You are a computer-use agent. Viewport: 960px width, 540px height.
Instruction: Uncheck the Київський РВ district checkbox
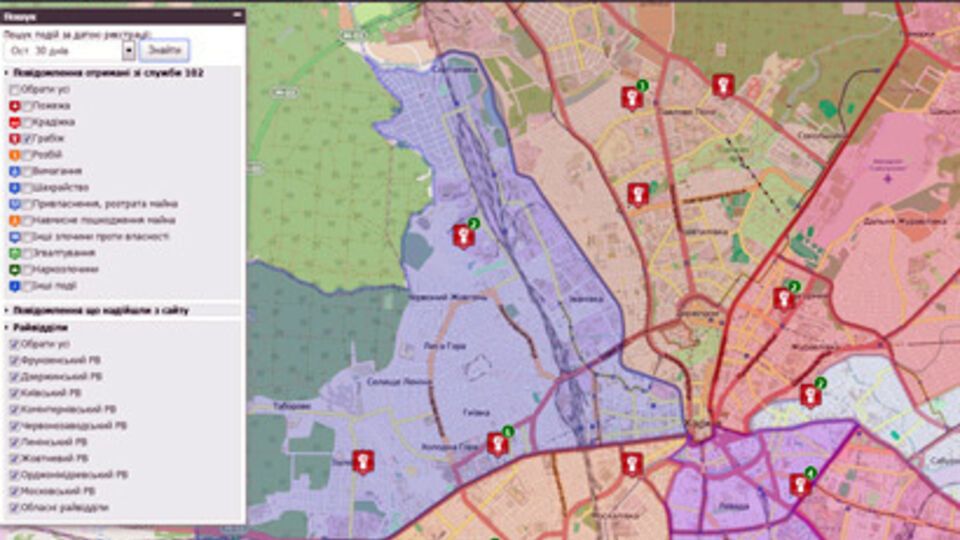point(14,393)
